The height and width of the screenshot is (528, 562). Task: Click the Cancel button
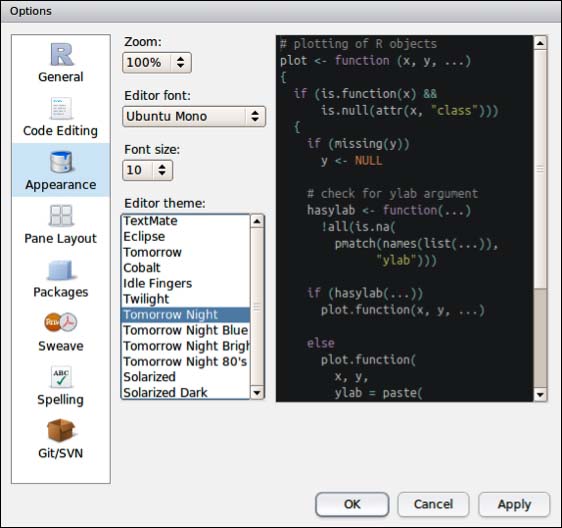click(x=433, y=504)
